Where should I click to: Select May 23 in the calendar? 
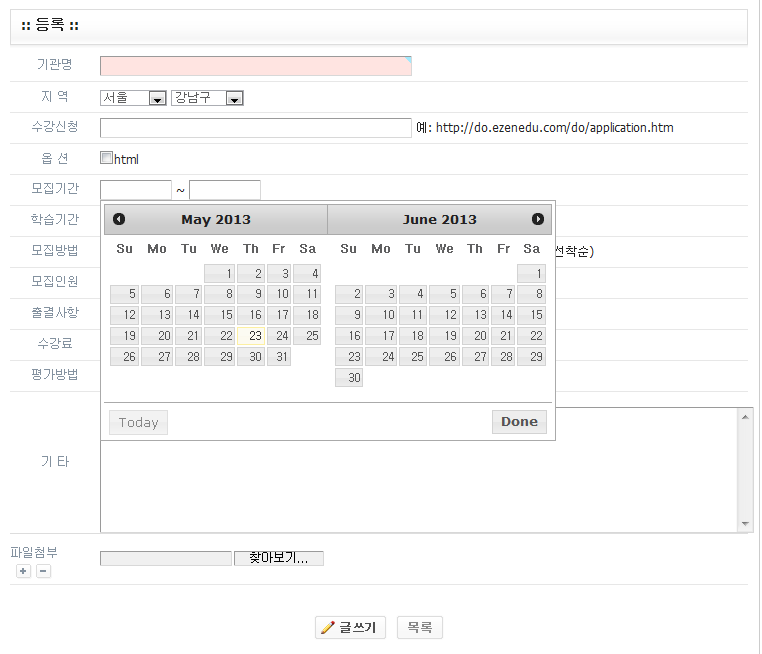[x=251, y=336]
